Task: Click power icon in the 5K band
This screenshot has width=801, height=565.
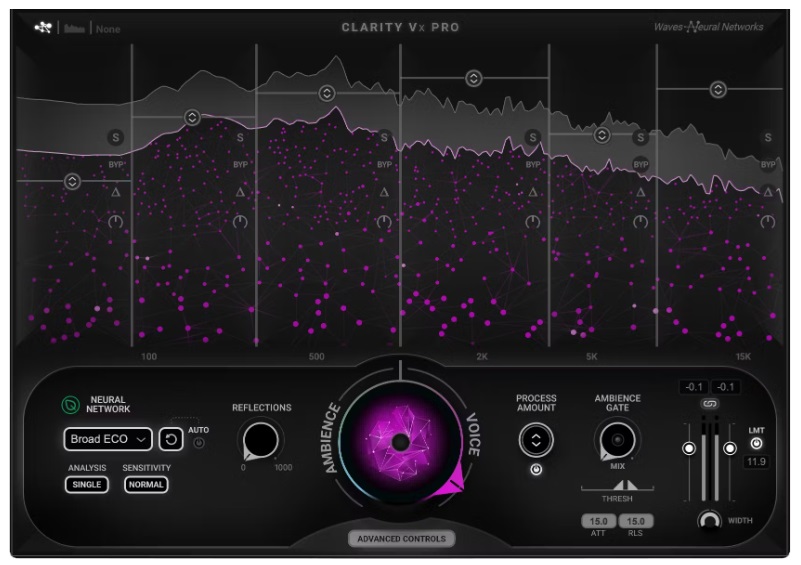Action: tap(641, 222)
